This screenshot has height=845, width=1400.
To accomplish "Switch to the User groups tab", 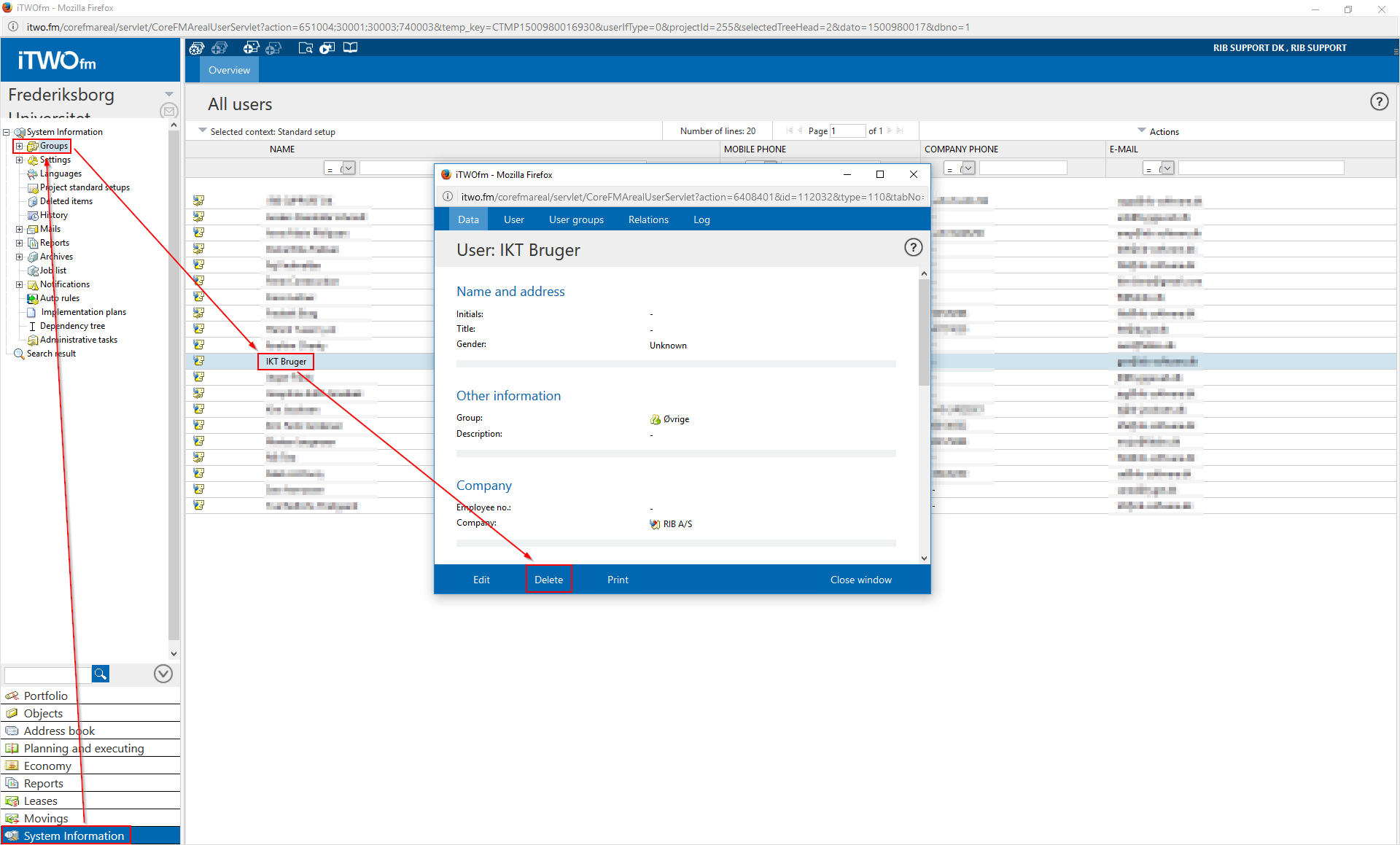I will (576, 219).
